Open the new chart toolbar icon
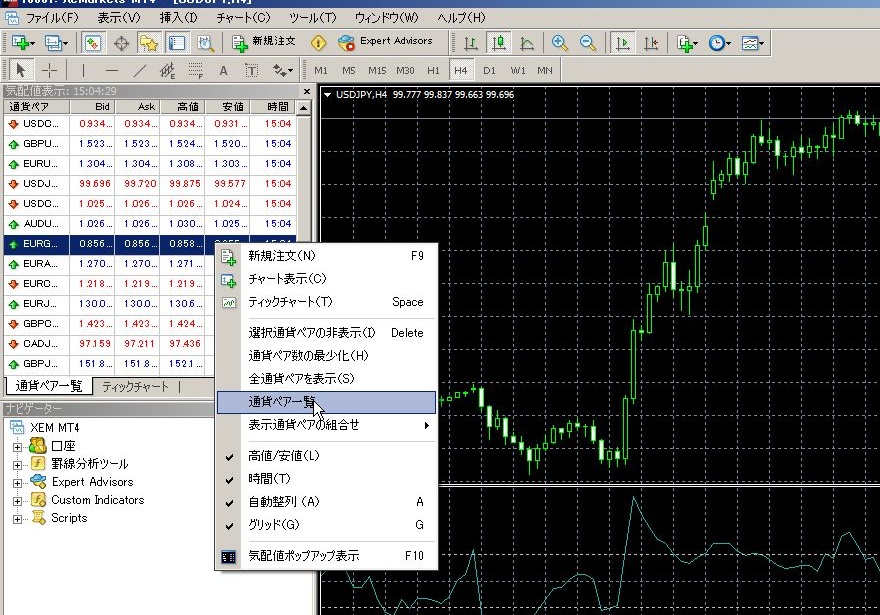Image resolution: width=880 pixels, height=615 pixels. [22, 43]
